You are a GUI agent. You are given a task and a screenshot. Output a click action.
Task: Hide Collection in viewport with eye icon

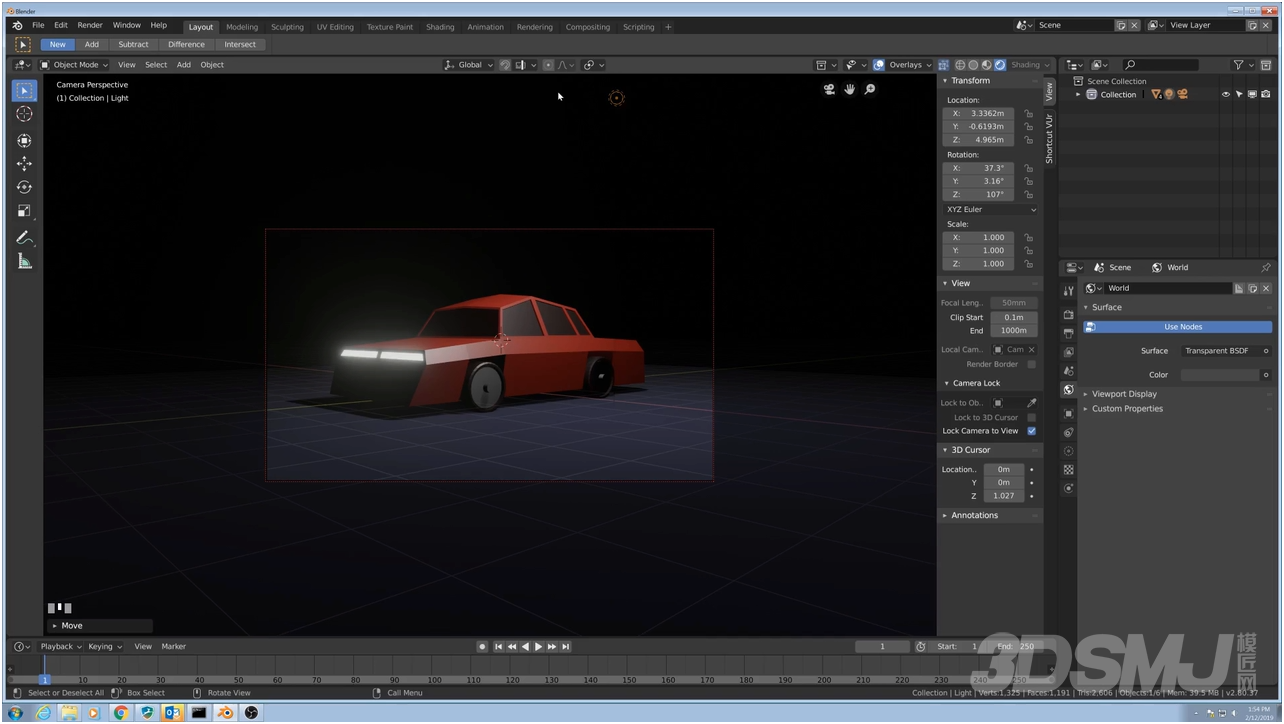[1225, 94]
